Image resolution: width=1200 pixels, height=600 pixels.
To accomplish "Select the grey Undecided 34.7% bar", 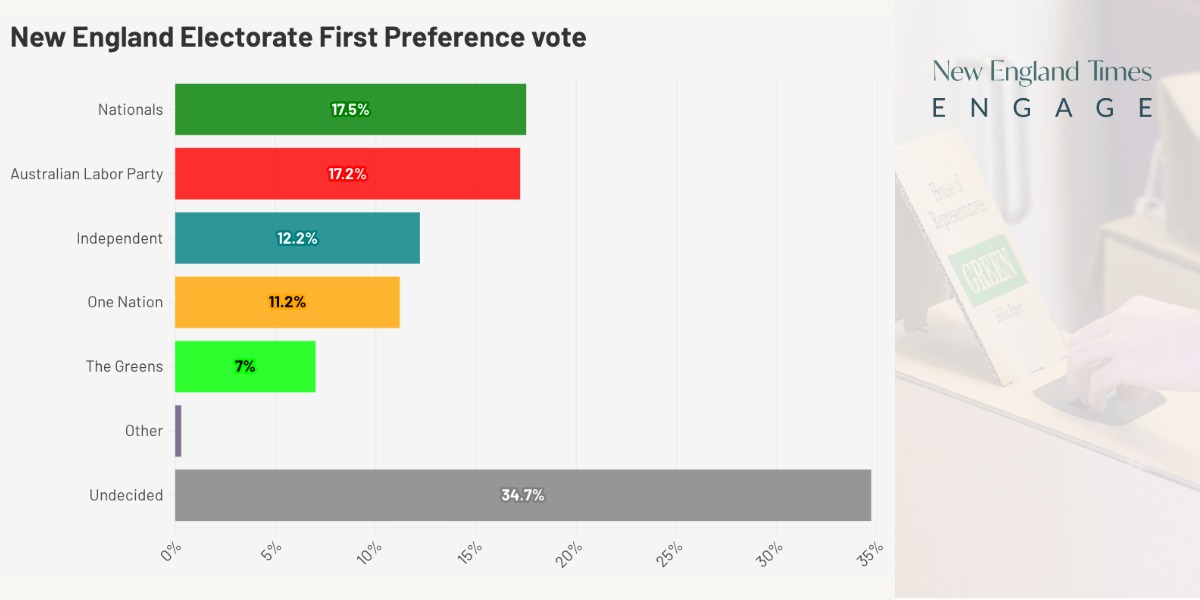I will coord(522,495).
